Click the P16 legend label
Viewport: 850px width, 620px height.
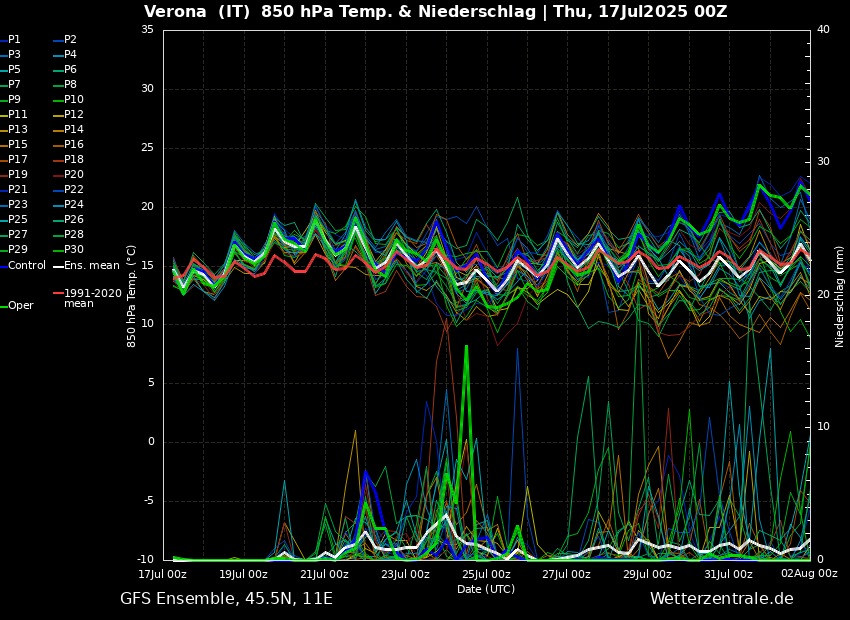[x=74, y=145]
